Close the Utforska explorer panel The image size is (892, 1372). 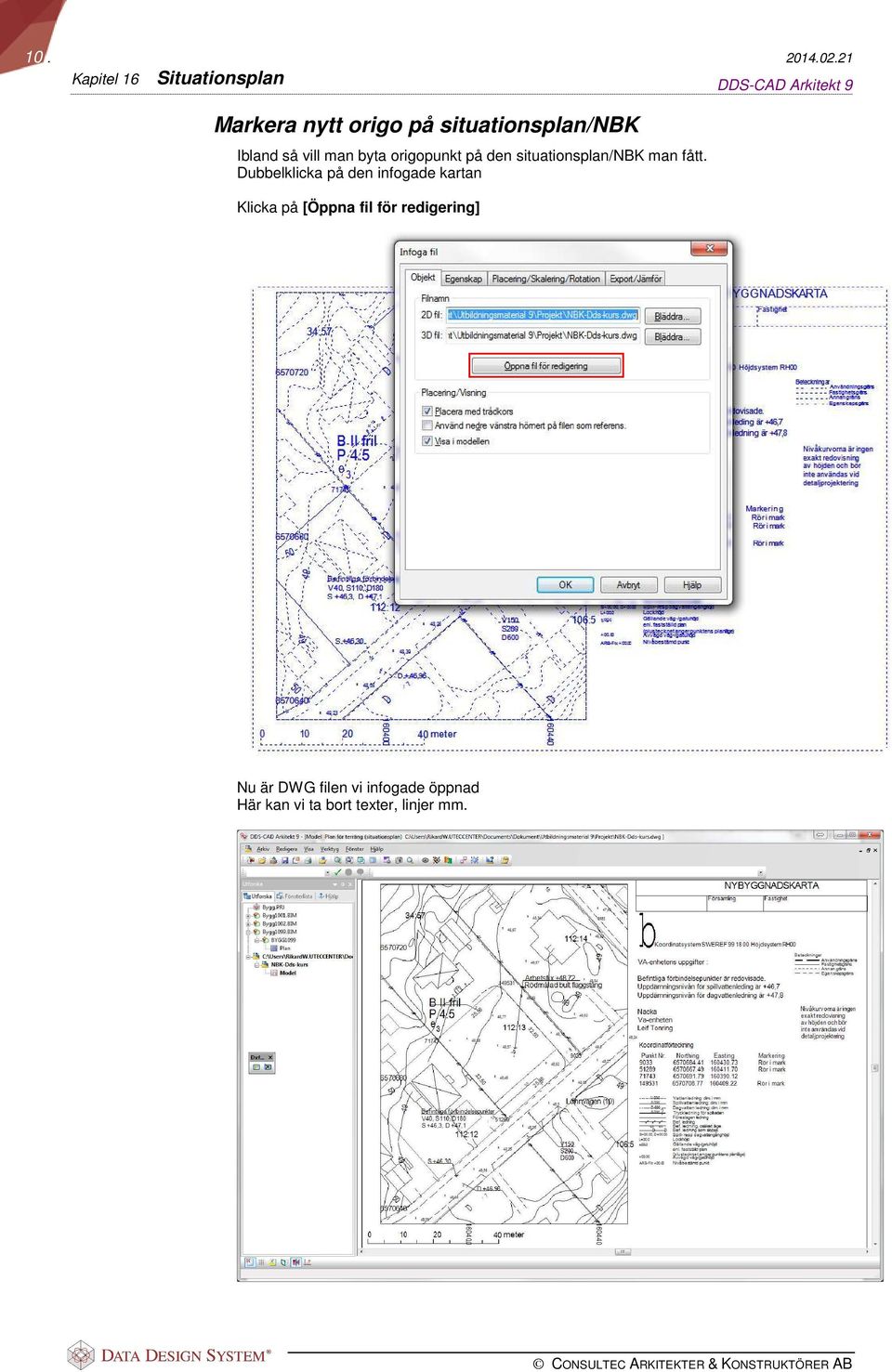350,884
